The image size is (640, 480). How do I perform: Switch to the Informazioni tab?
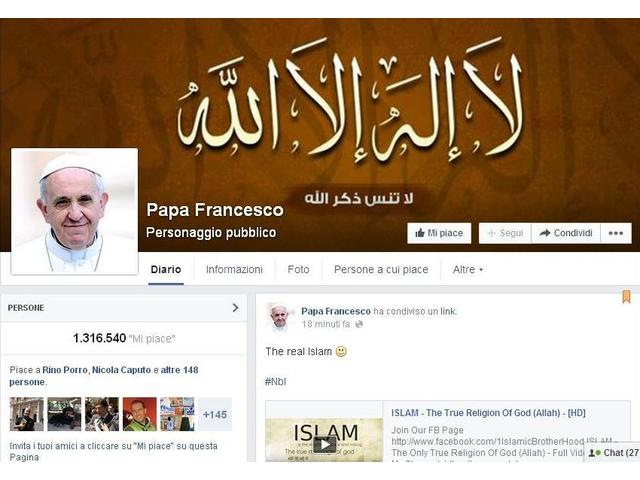click(x=234, y=269)
